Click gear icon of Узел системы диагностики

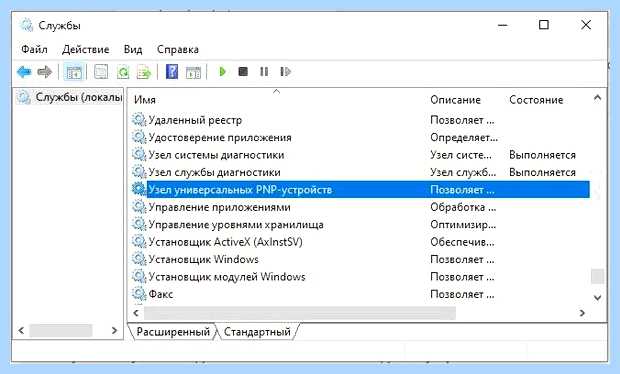[139, 155]
